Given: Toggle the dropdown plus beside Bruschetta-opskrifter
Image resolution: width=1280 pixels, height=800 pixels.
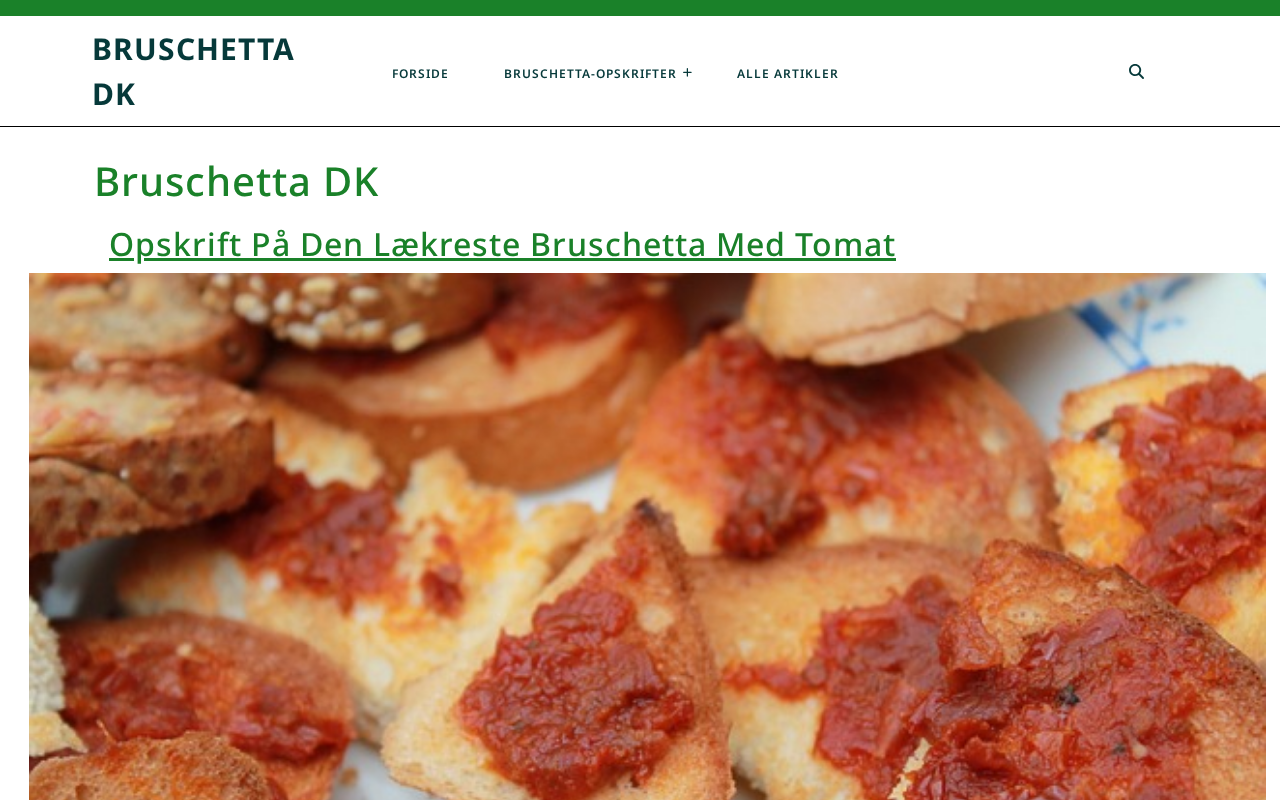Looking at the screenshot, I should click(687, 73).
